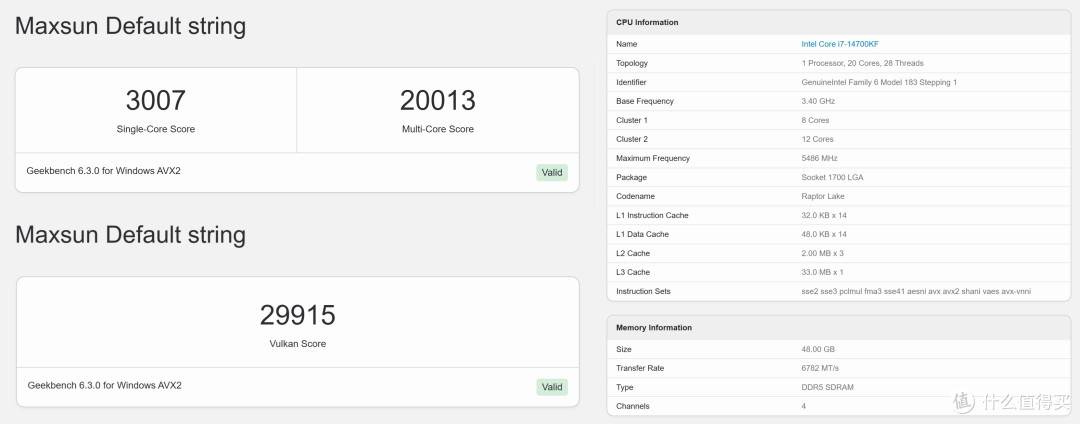This screenshot has width=1080, height=424.
Task: Select the 2.00 MB x 3 L2 value
Action: pyautogui.click(x=822, y=253)
